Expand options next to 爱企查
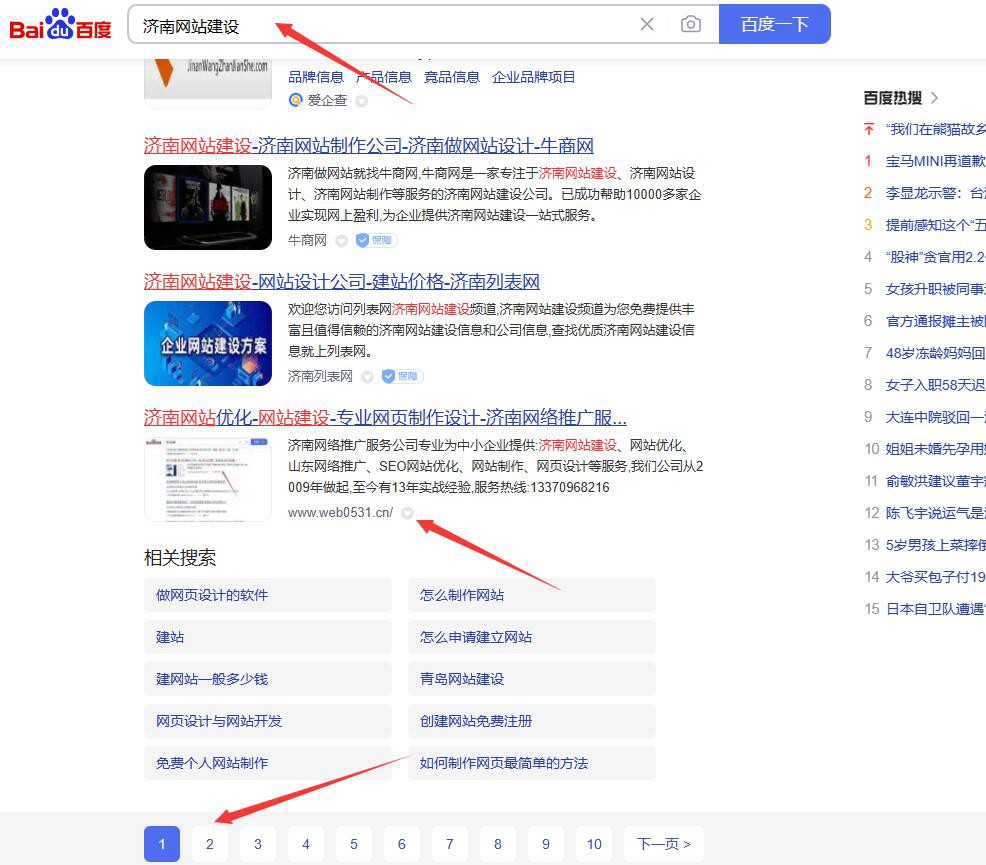This screenshot has width=986, height=865. (362, 101)
